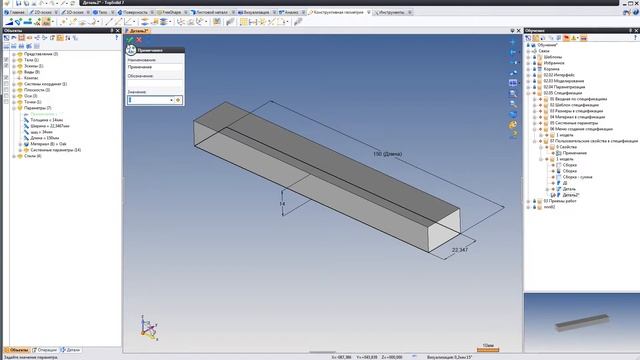This screenshot has width=640, height=360.
Task: Click the help question mark in Обучение panel
Action: pyautogui.click(x=635, y=38)
